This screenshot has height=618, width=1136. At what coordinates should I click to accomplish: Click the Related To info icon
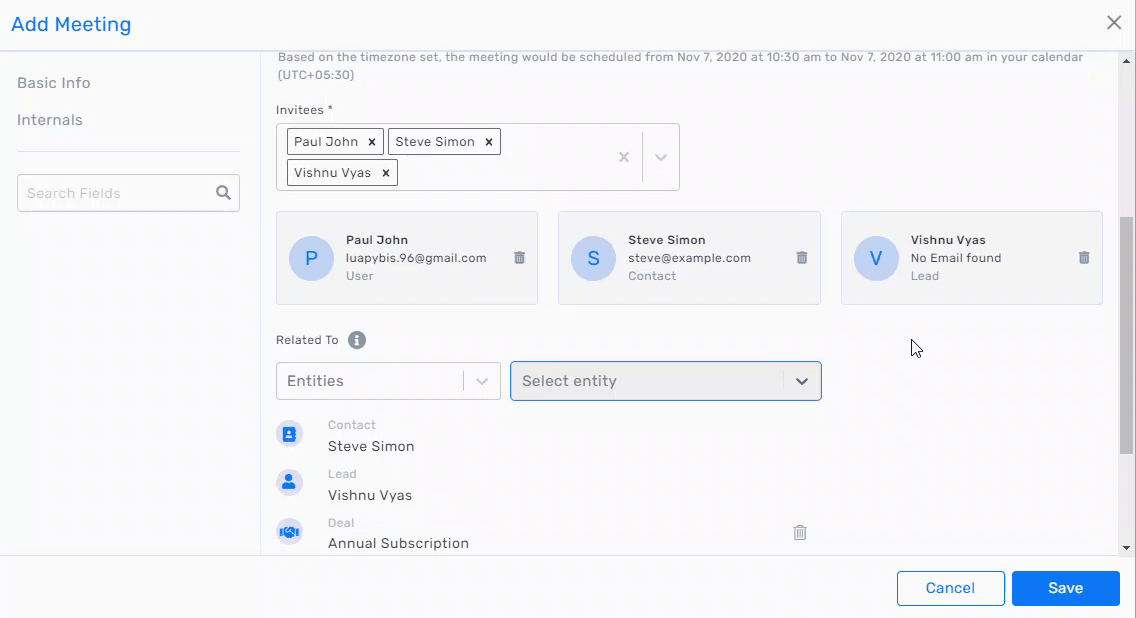(x=356, y=340)
